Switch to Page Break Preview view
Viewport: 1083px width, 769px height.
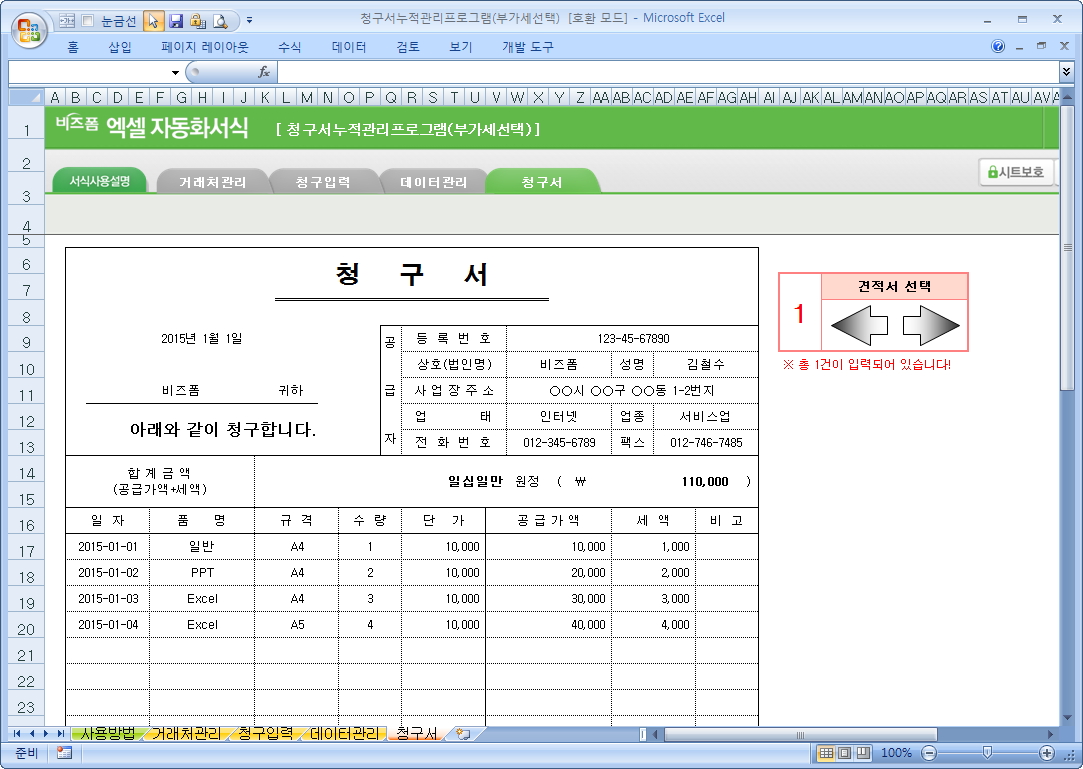coord(862,753)
